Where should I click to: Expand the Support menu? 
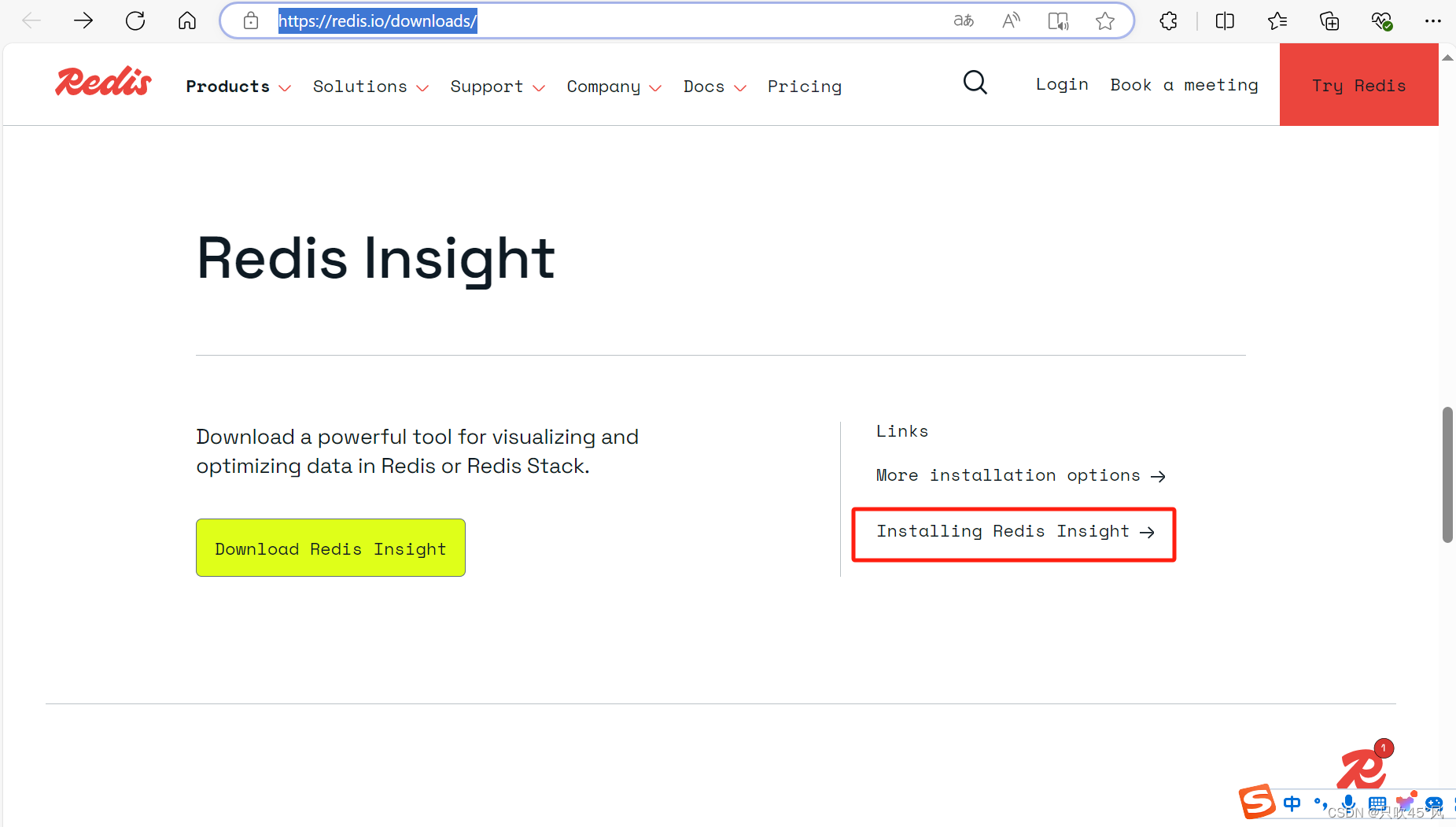[497, 87]
